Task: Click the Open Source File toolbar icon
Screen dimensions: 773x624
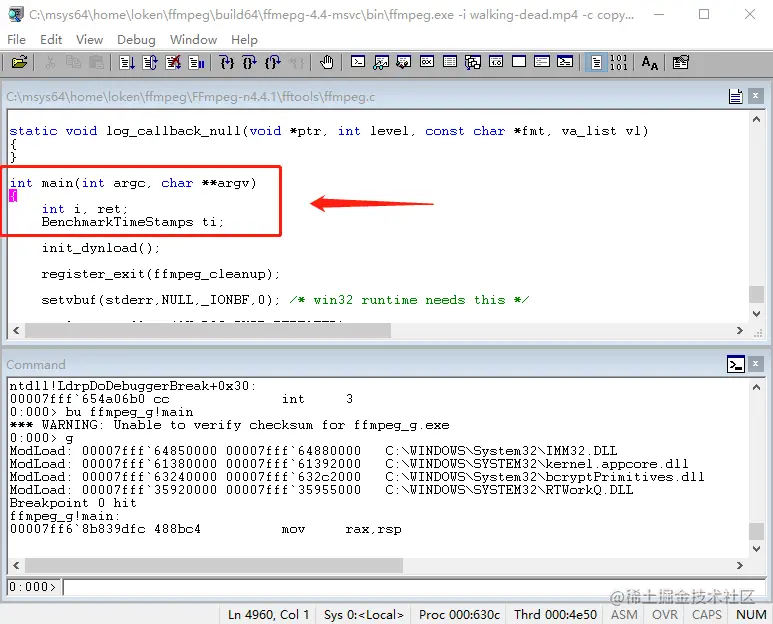Action: [x=19, y=63]
